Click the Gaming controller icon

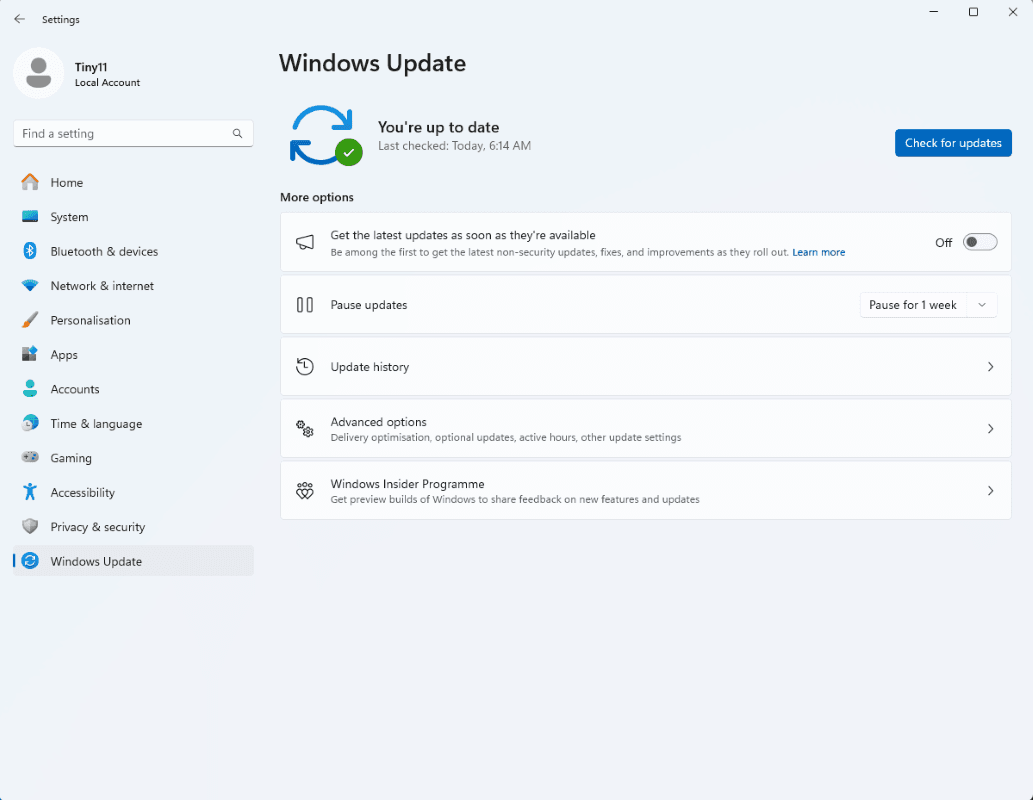(30, 457)
